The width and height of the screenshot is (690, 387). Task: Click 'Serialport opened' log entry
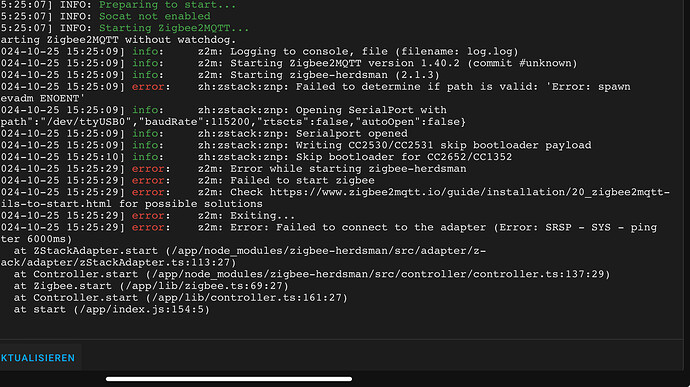pyautogui.click(x=204, y=133)
